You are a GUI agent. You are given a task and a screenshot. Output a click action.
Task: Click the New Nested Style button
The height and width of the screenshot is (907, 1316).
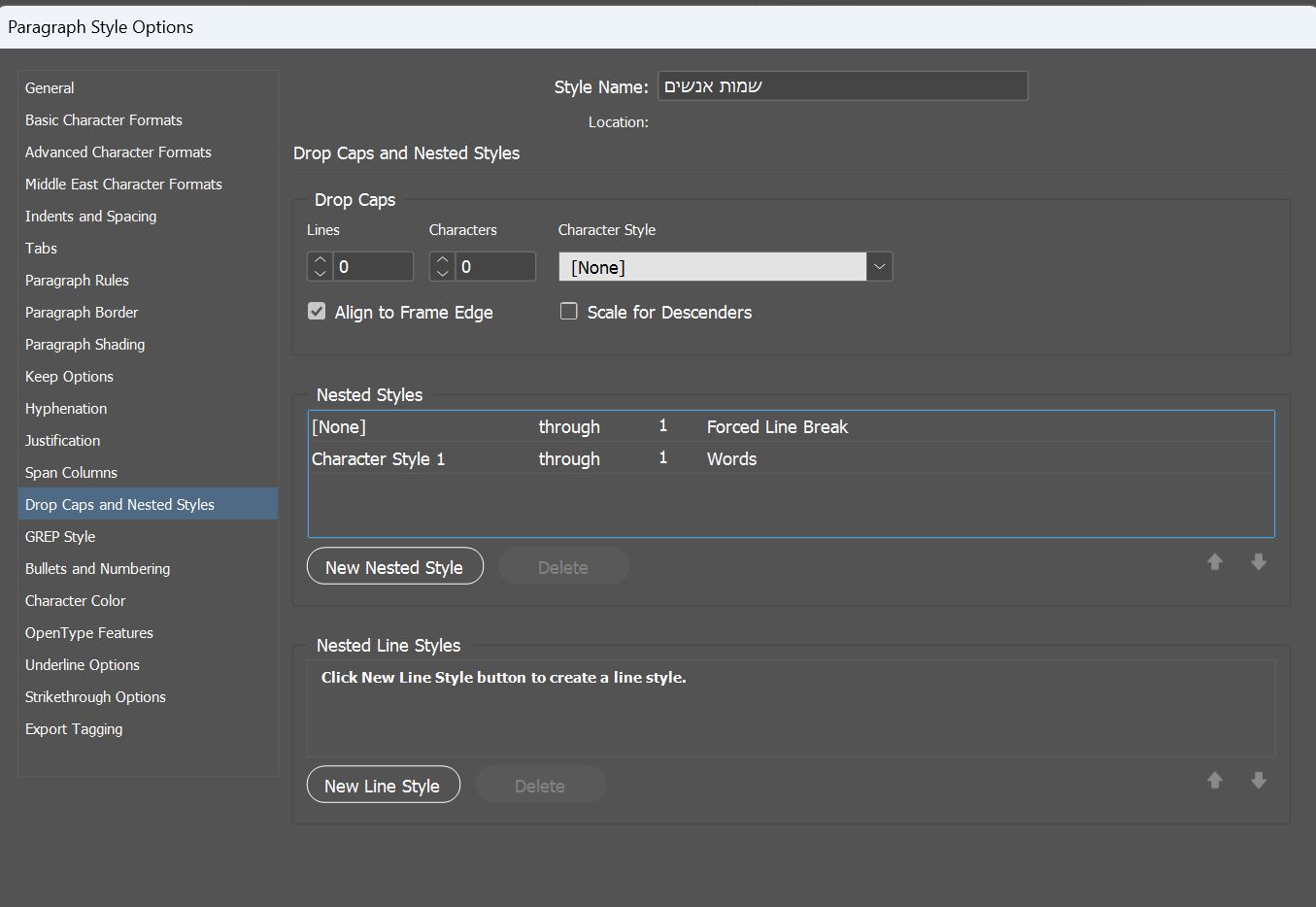tap(394, 567)
